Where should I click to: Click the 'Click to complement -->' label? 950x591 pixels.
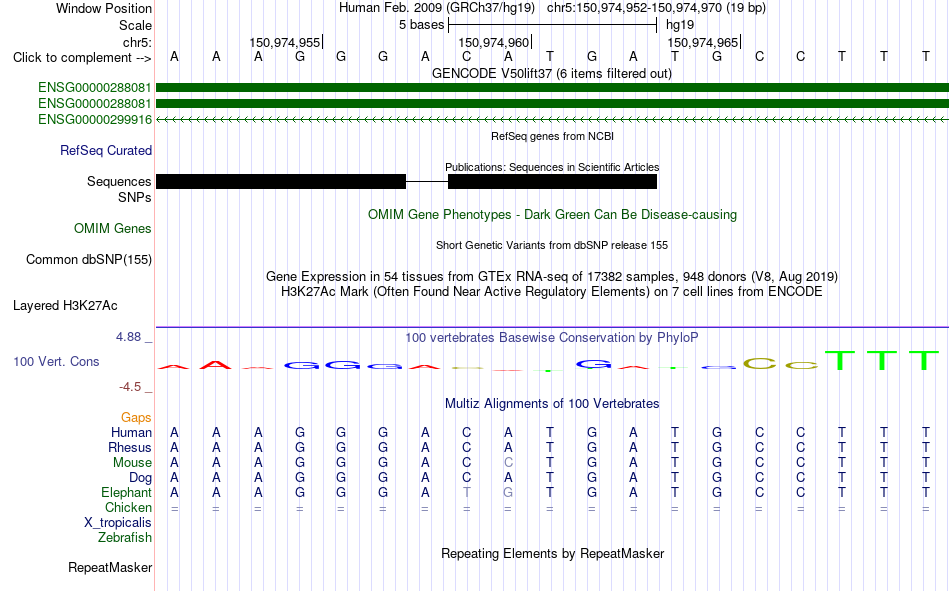tap(82, 58)
